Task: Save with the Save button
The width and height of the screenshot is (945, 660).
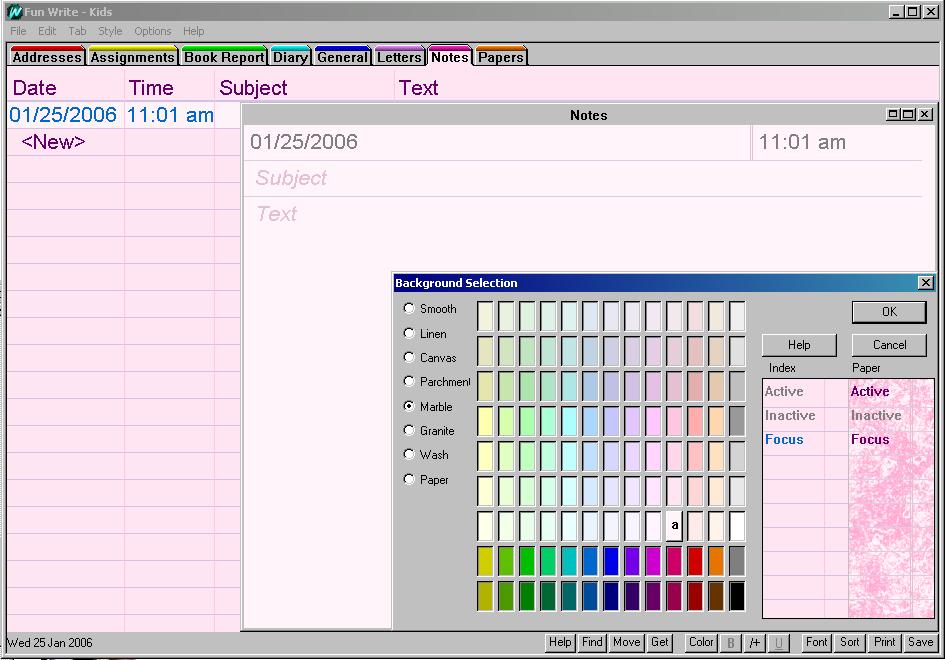Action: [x=920, y=643]
